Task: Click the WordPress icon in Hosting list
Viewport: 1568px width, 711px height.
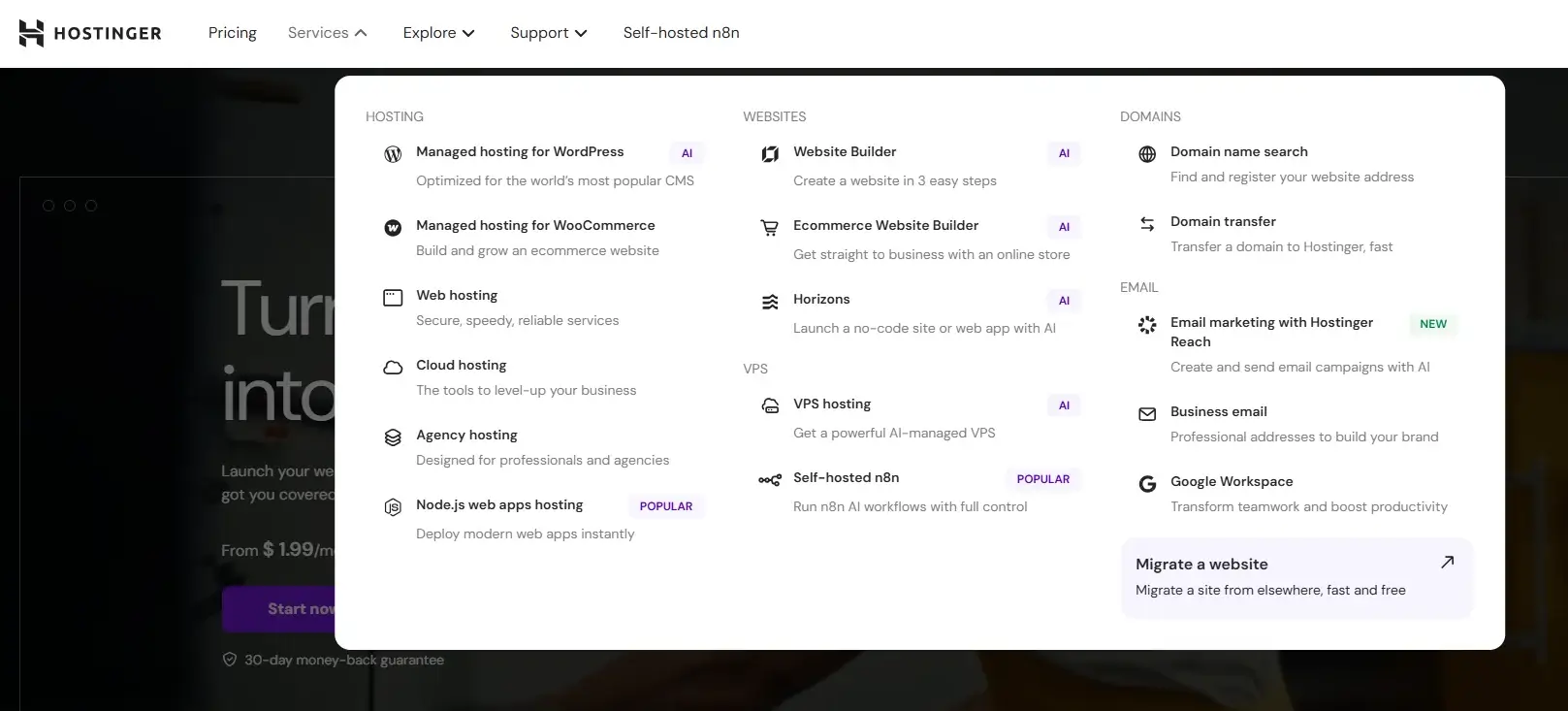Action: pos(393,153)
